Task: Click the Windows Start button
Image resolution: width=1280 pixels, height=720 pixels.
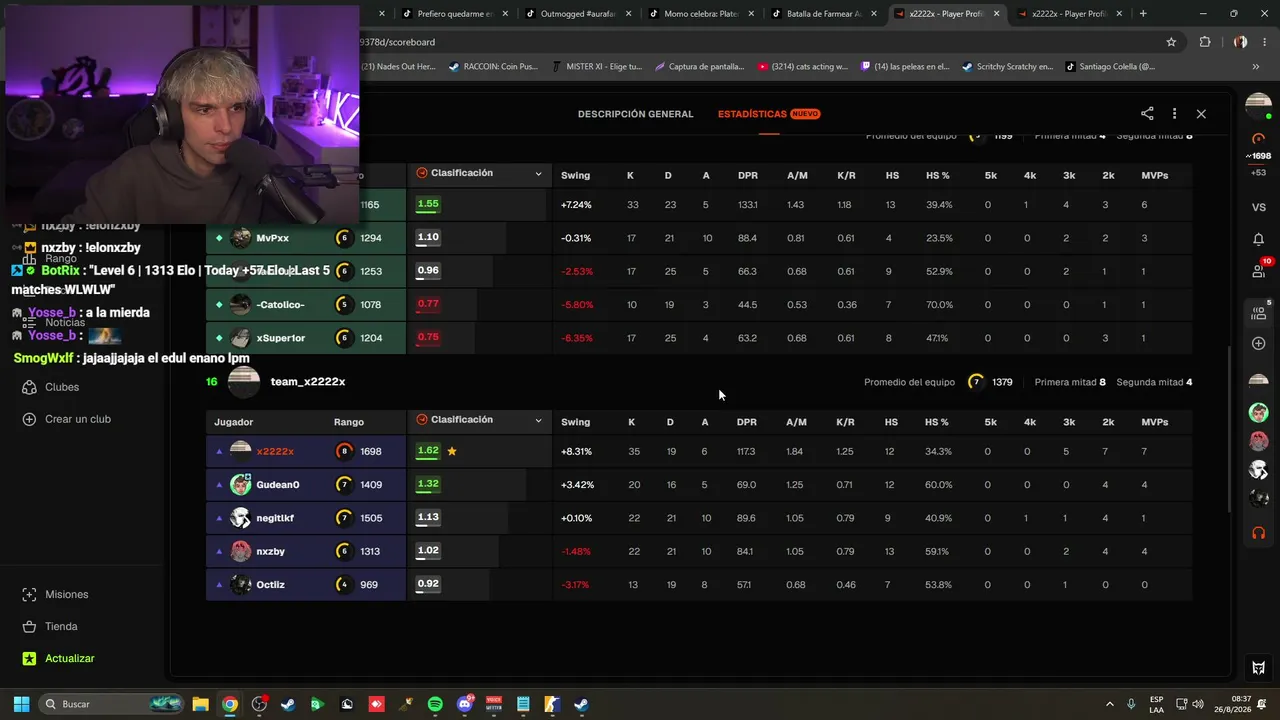Action: 21,704
